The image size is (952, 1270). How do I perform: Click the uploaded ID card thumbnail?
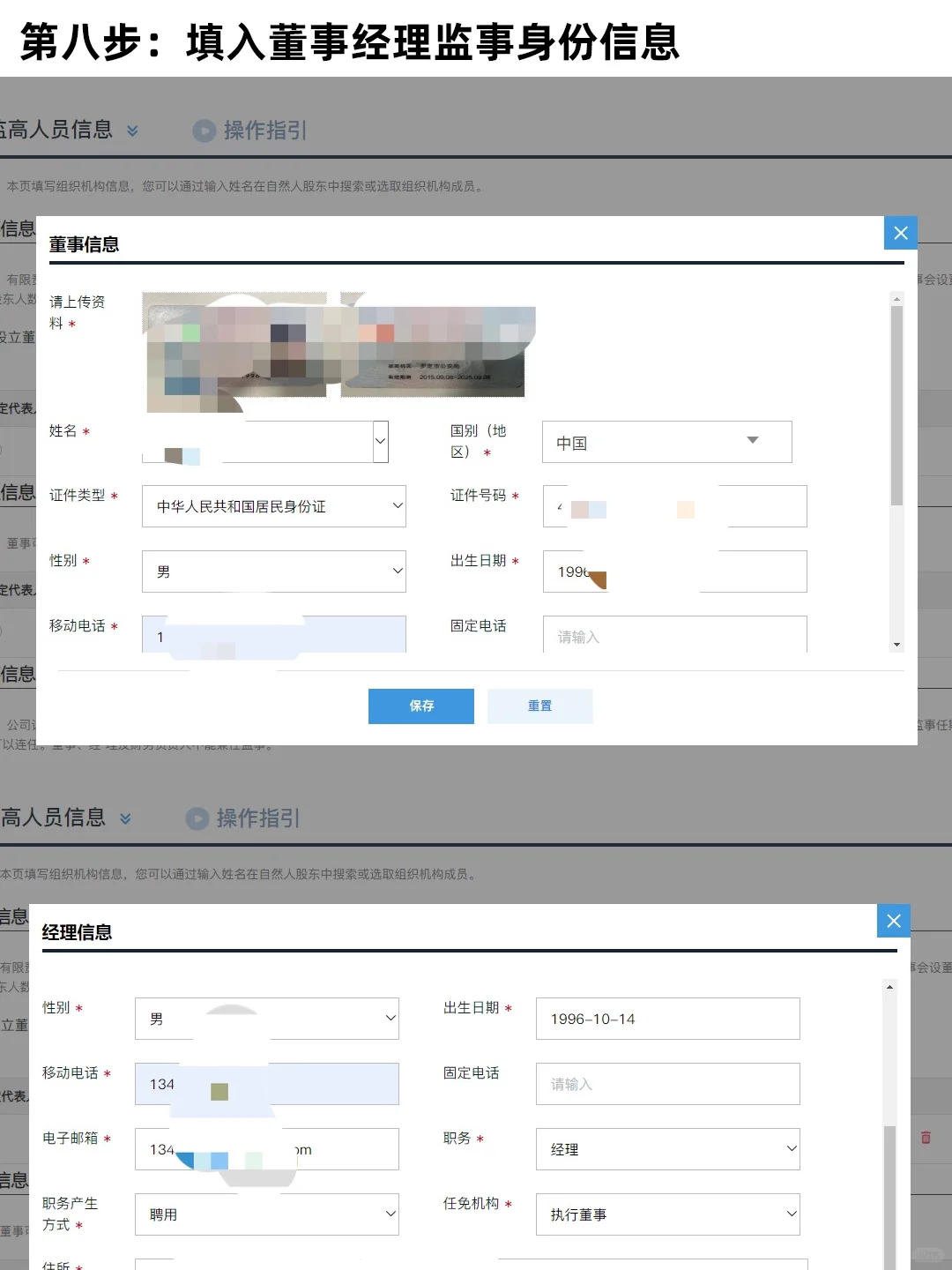(339, 351)
